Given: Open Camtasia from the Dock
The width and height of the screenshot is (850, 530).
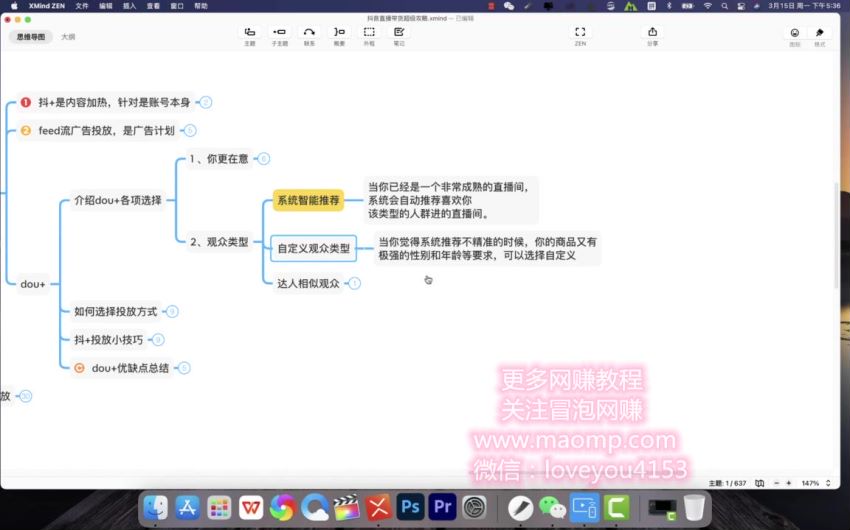Looking at the screenshot, I should tap(616, 508).
